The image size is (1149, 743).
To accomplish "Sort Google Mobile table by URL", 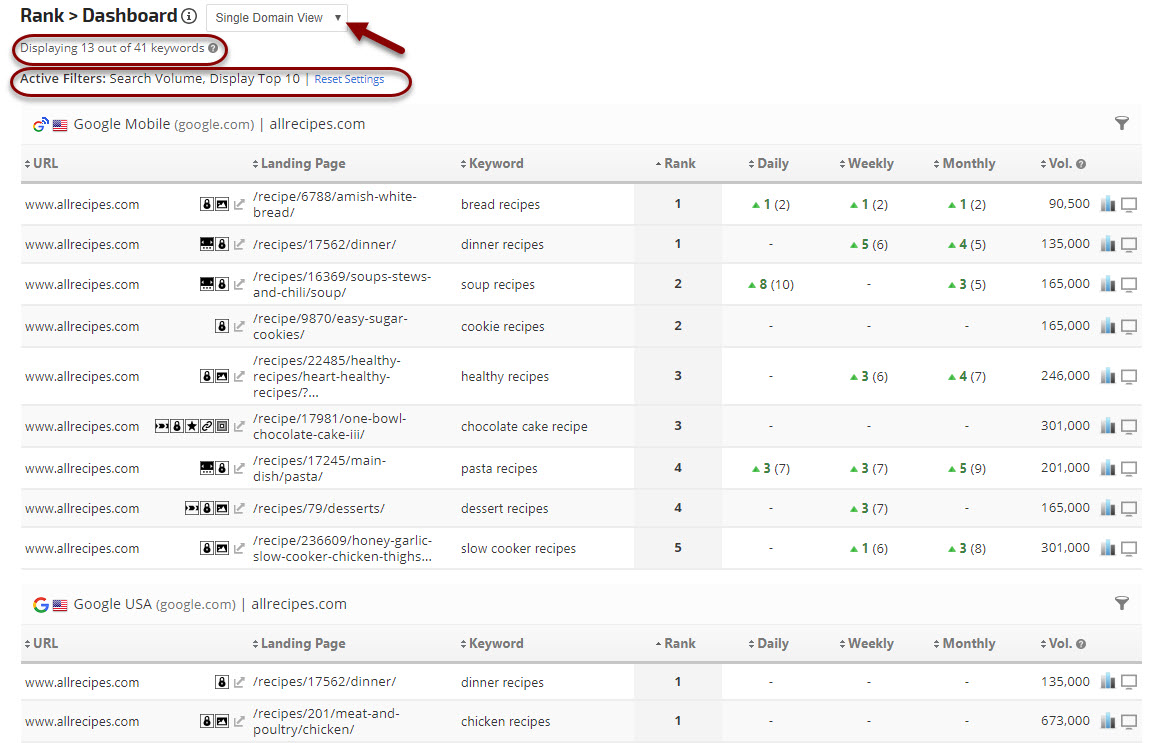I will coord(41,163).
